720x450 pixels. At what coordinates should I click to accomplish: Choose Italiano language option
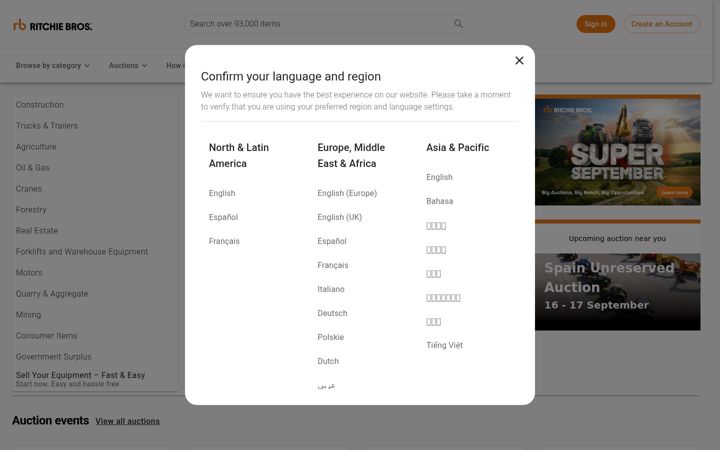[331, 289]
